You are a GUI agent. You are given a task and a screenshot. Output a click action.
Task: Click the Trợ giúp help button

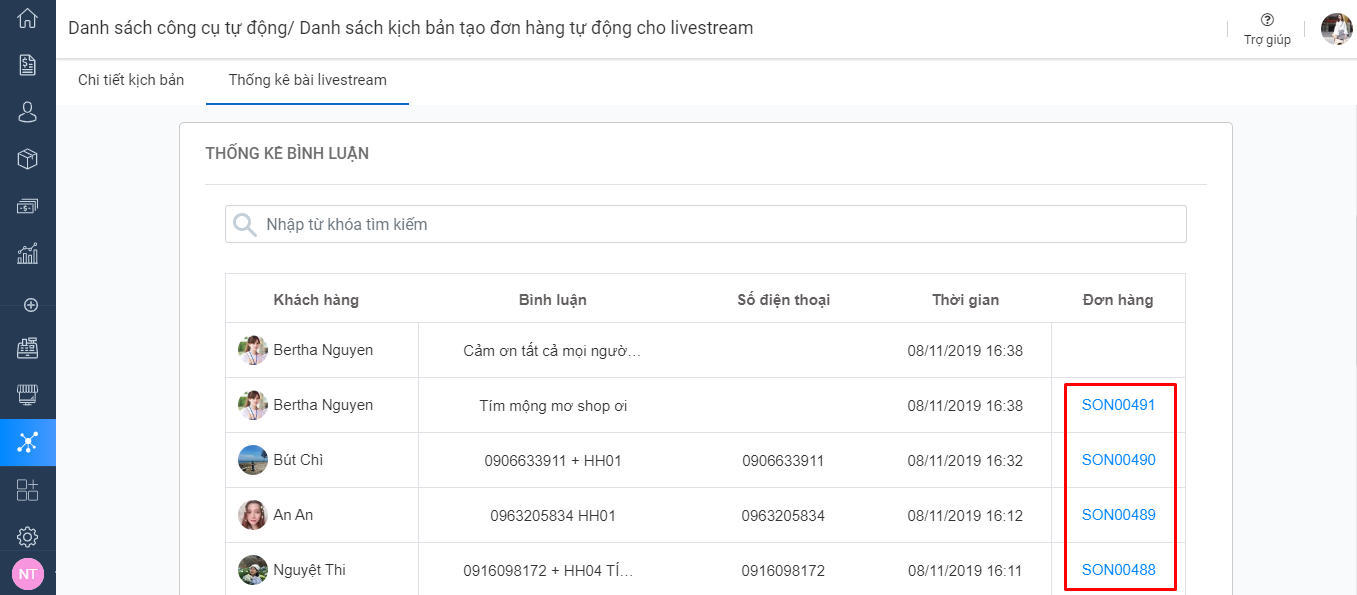tap(1267, 29)
